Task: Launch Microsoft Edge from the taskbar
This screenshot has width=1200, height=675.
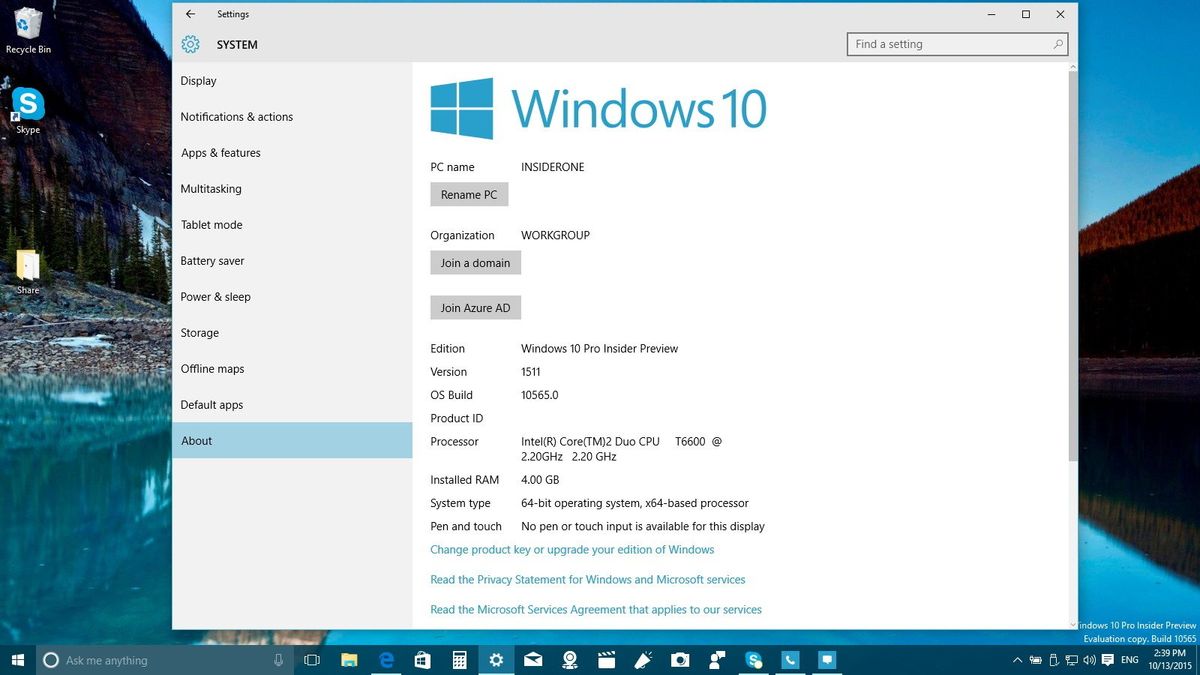Action: [386, 660]
